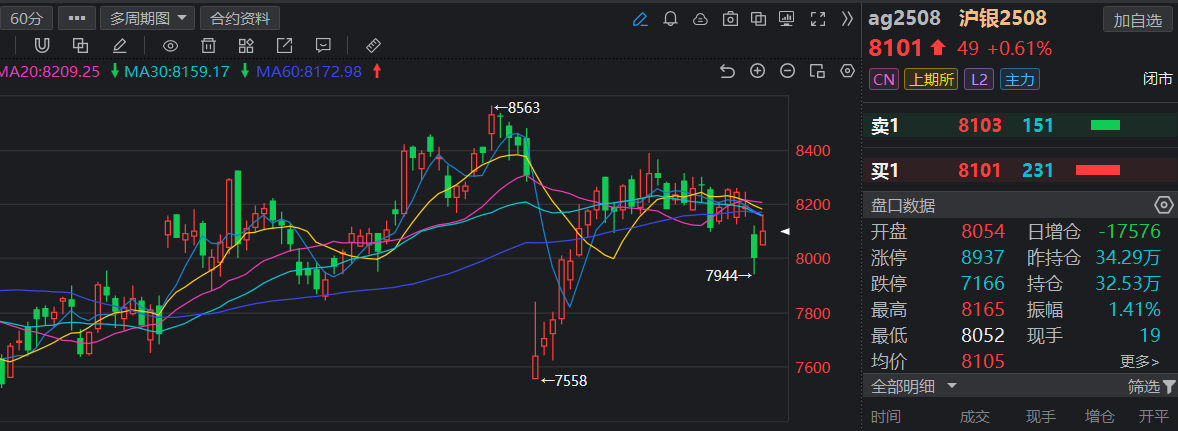This screenshot has height=431, width=1178.
Task: Click the 现手 column header
Action: pyautogui.click(x=1040, y=417)
